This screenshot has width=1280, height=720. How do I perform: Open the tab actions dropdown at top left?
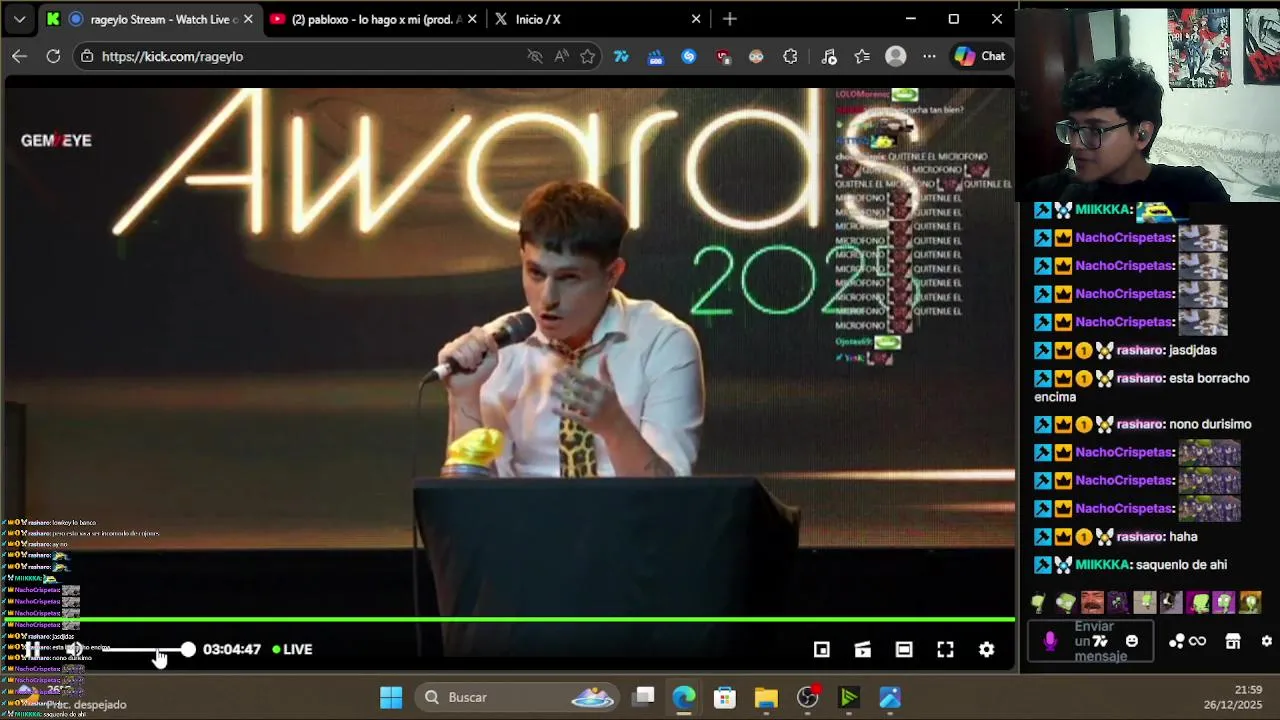(19, 19)
